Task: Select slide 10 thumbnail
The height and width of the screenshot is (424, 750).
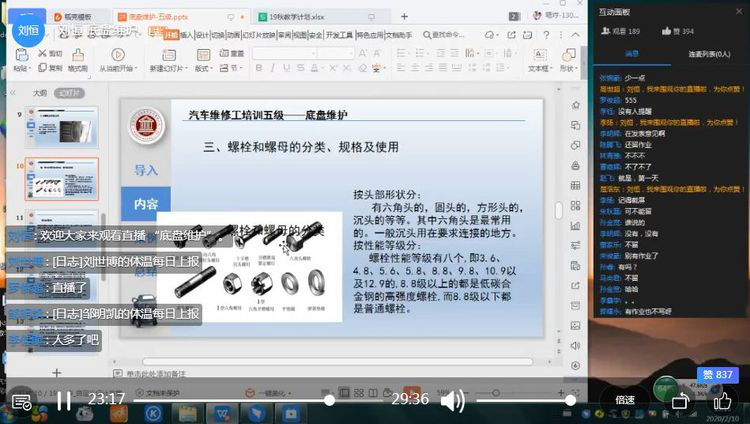Action: [62, 179]
